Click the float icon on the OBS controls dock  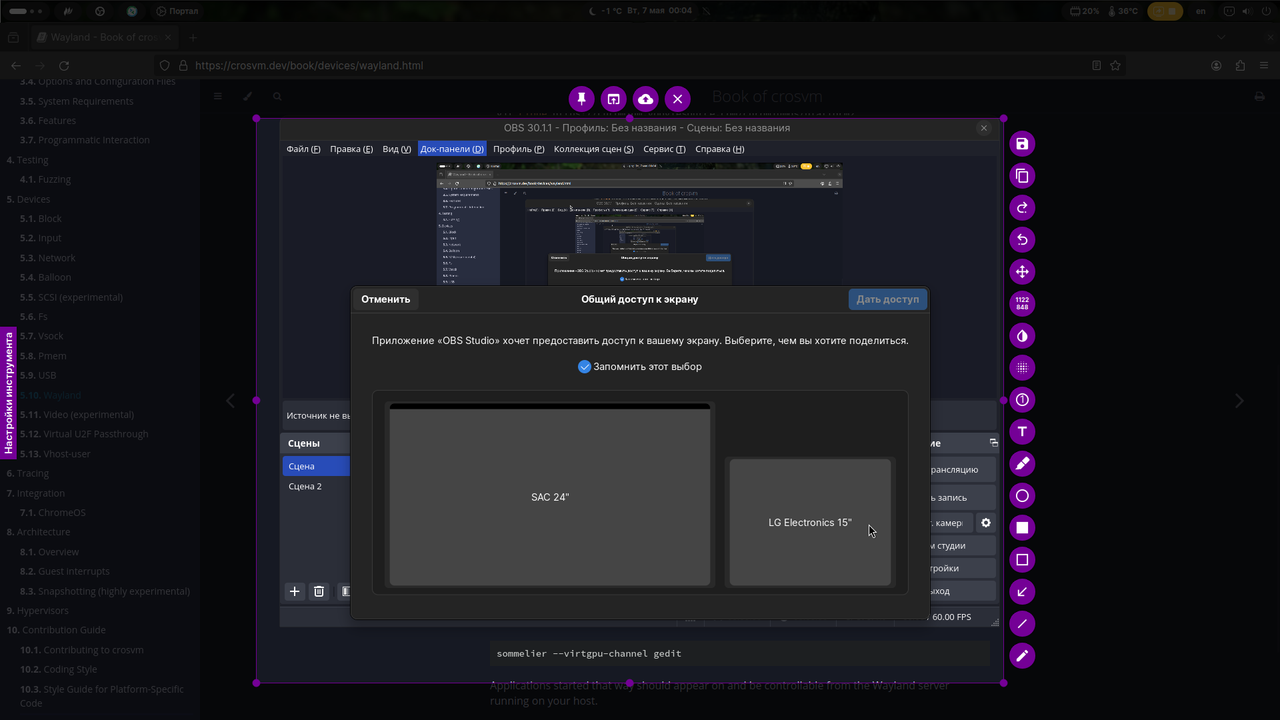pos(993,442)
